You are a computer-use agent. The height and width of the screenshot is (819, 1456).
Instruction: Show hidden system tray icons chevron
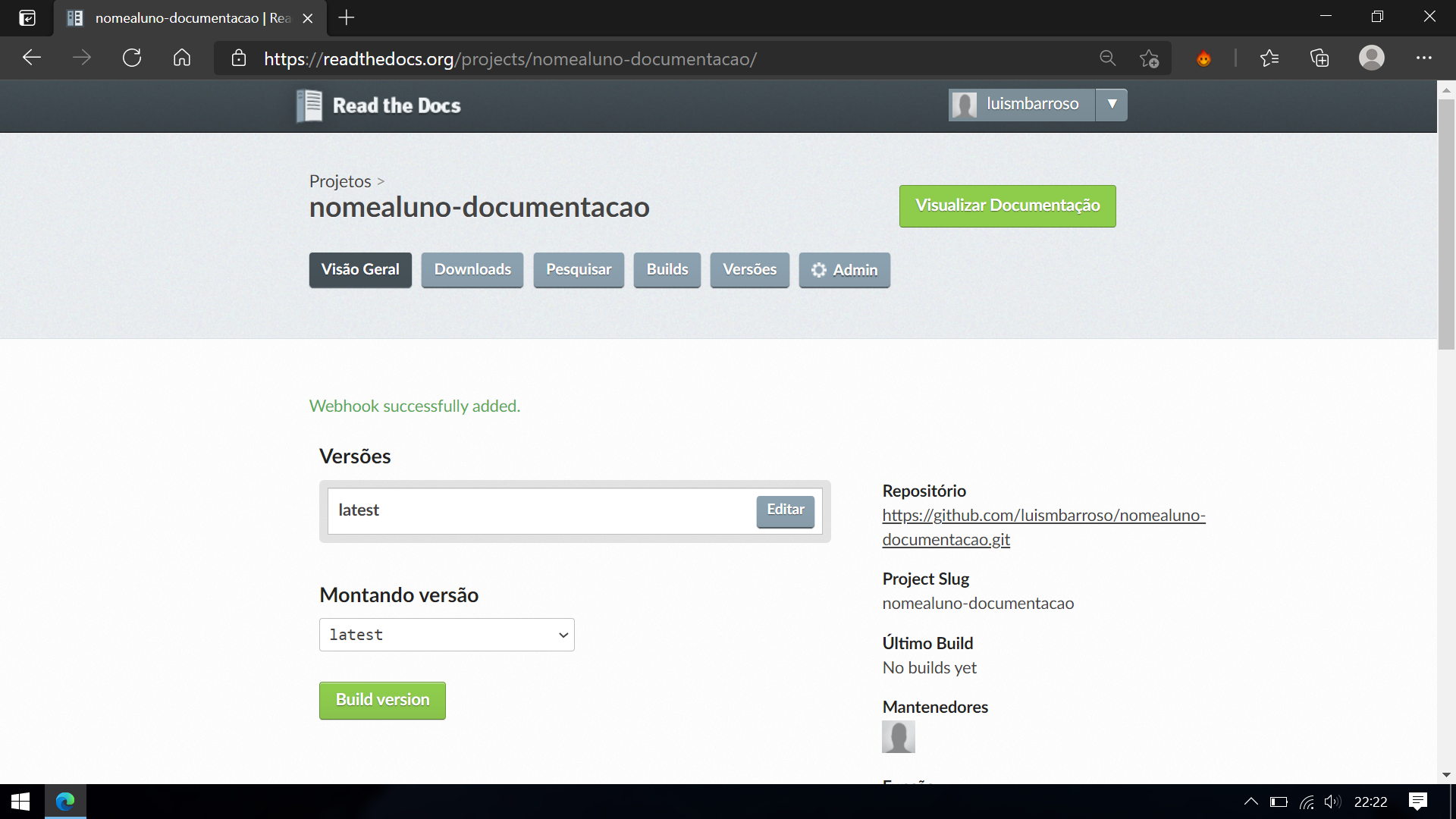pos(1251,802)
